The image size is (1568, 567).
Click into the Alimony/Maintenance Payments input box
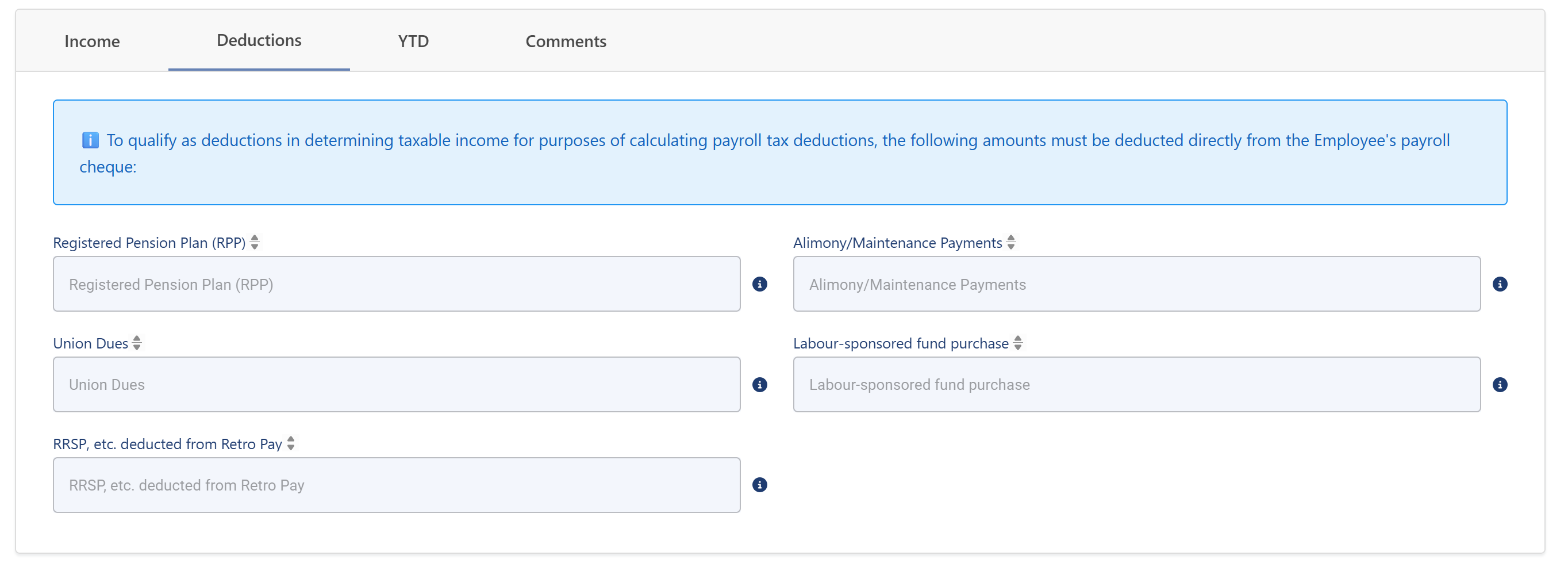pos(1136,285)
